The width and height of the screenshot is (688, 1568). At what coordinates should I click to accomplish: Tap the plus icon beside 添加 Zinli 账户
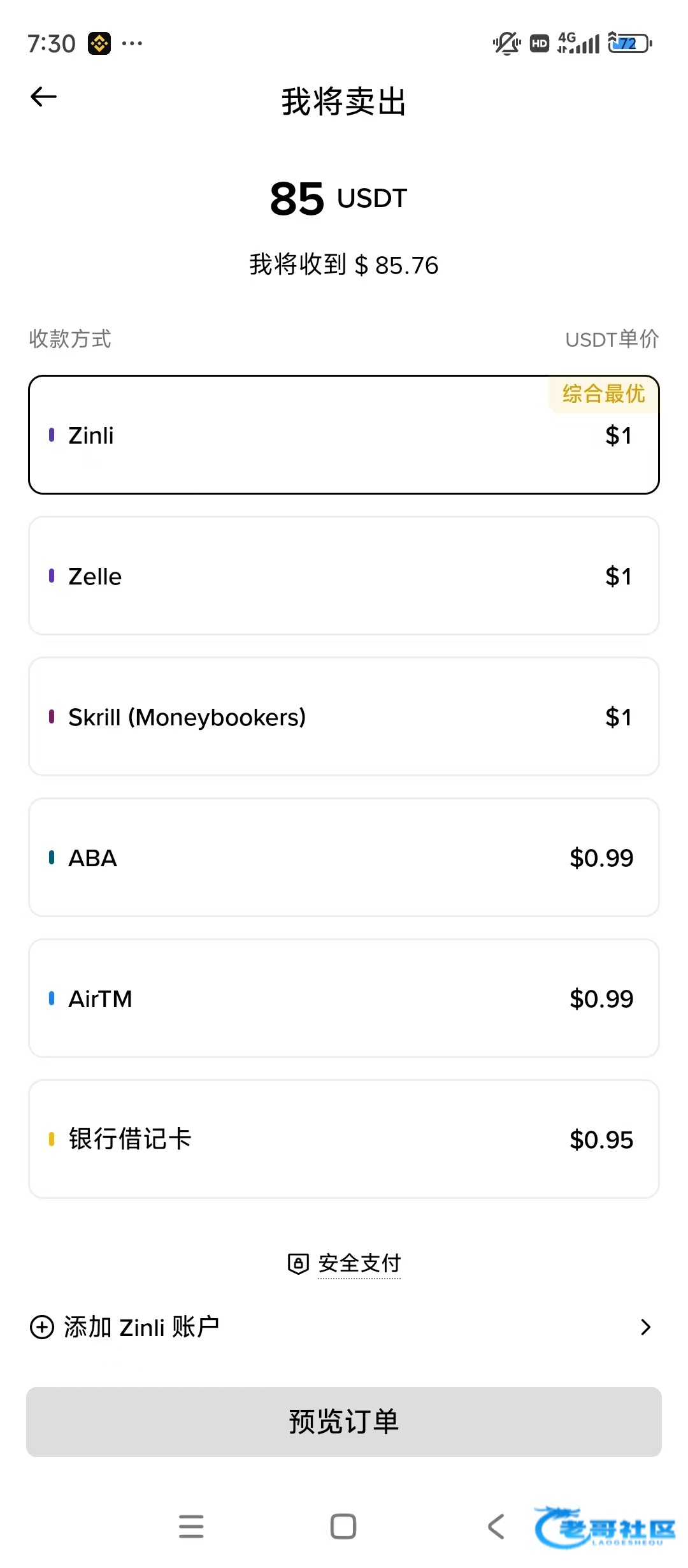click(42, 1327)
